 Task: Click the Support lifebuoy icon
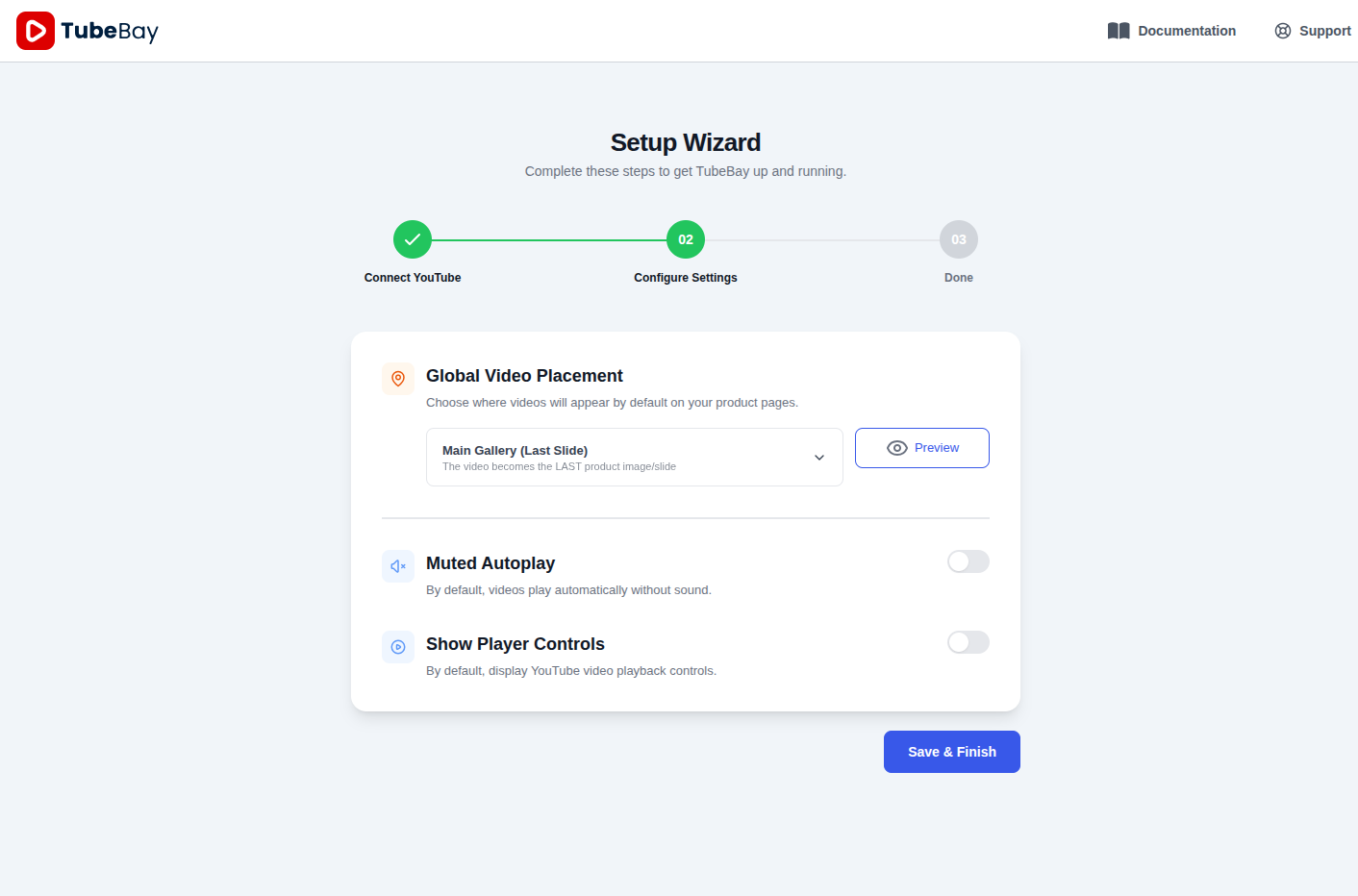pyautogui.click(x=1283, y=31)
